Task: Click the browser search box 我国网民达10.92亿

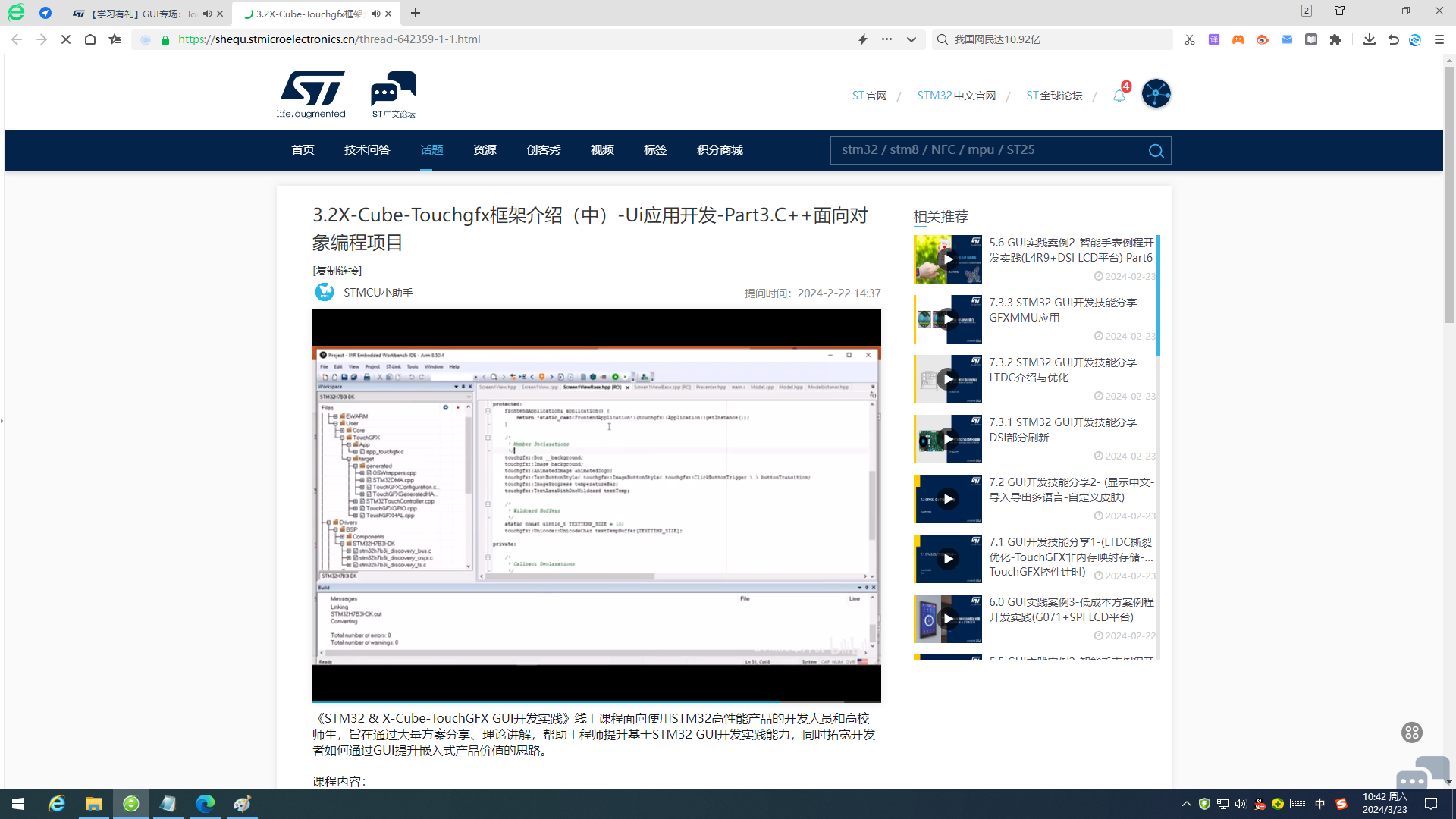Action: tap(1054, 39)
